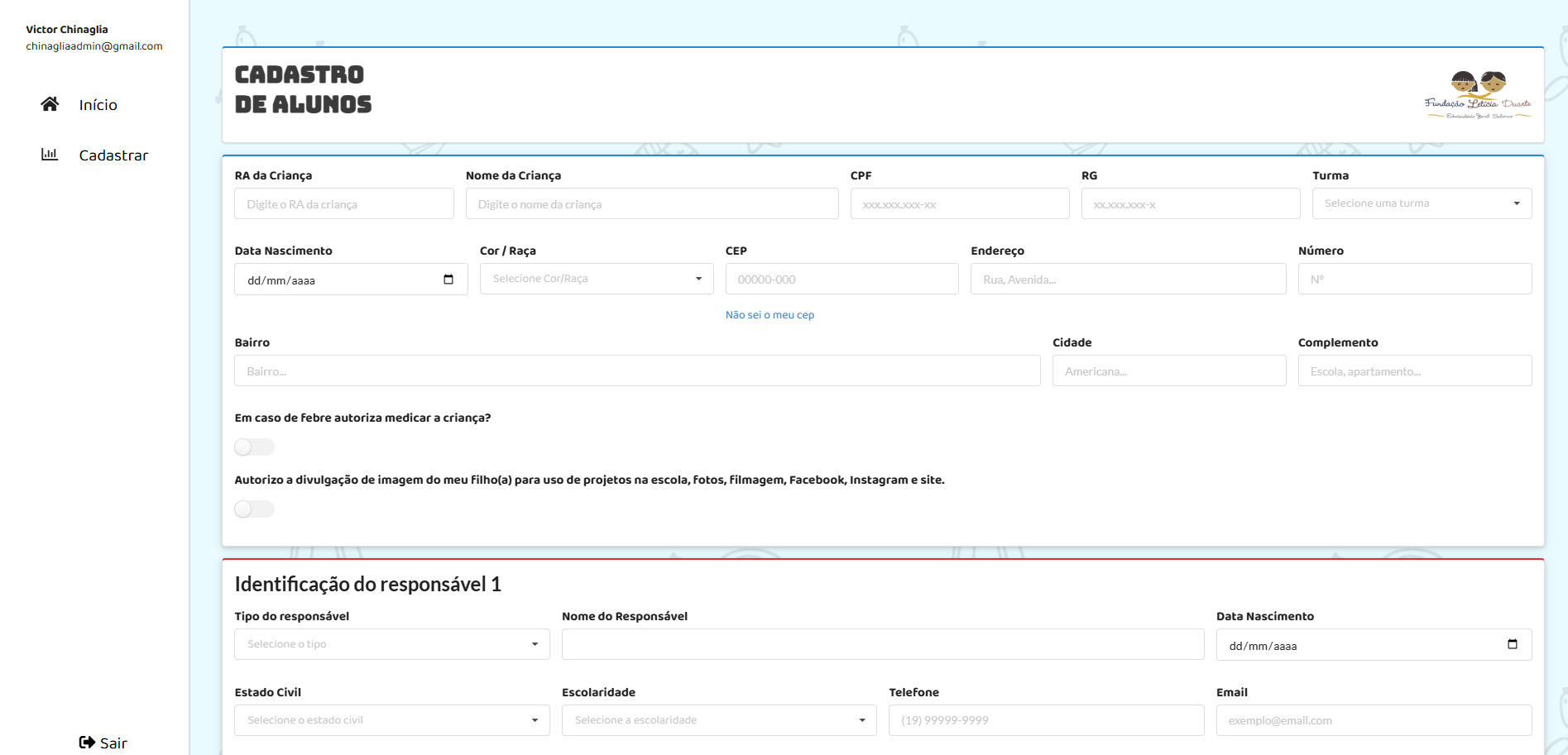The height and width of the screenshot is (755, 1568).
Task: Focus the Nome da Criança input field
Action: tap(651, 204)
